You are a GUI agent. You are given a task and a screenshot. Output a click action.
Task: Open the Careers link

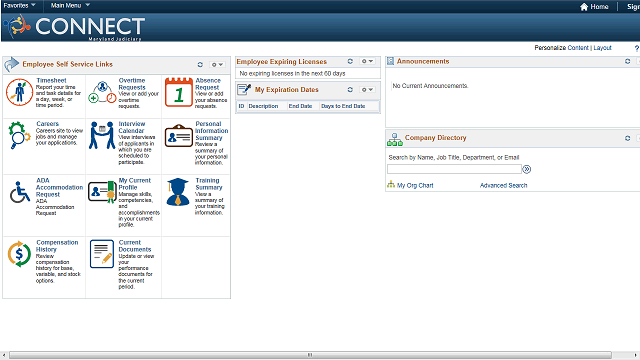(x=47, y=124)
